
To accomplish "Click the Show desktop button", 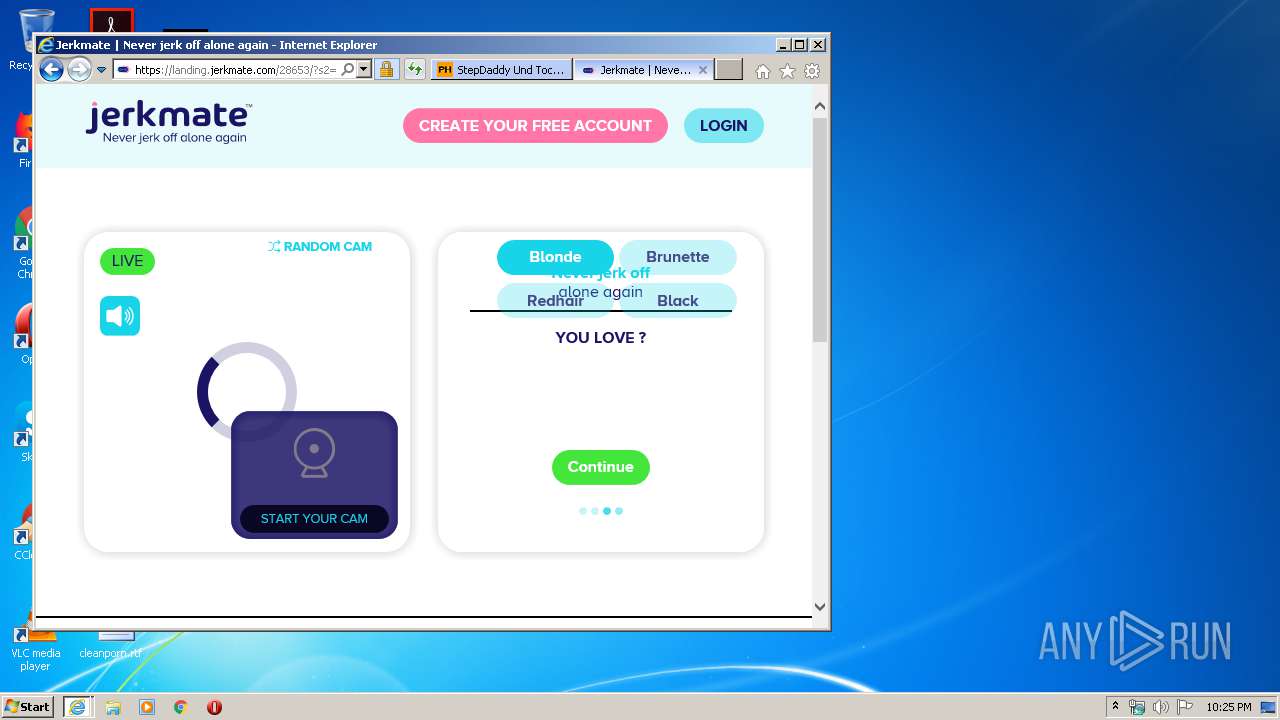I will point(1269,707).
